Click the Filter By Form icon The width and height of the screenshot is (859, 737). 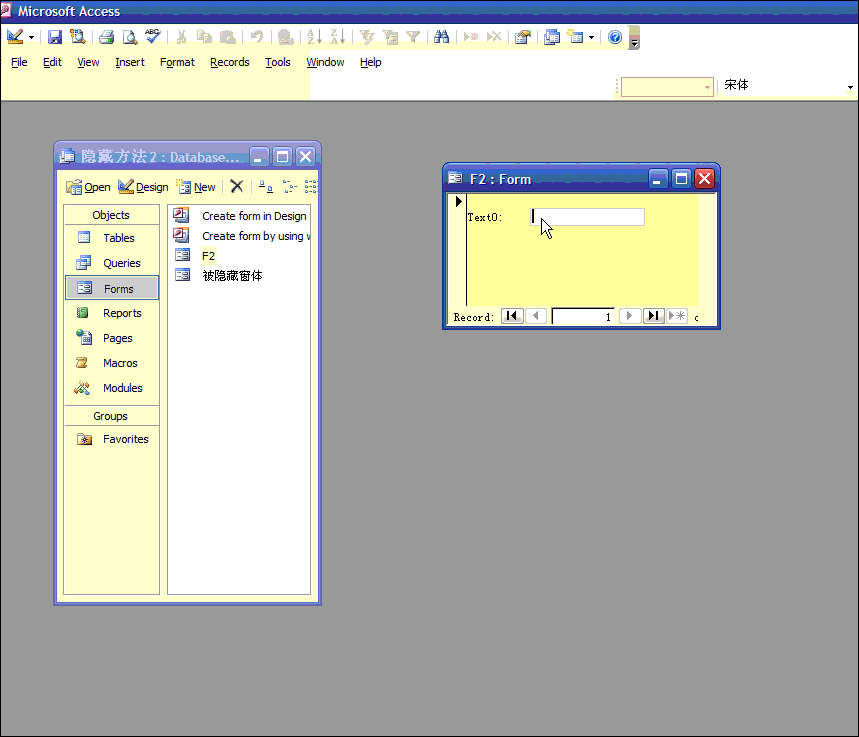390,37
